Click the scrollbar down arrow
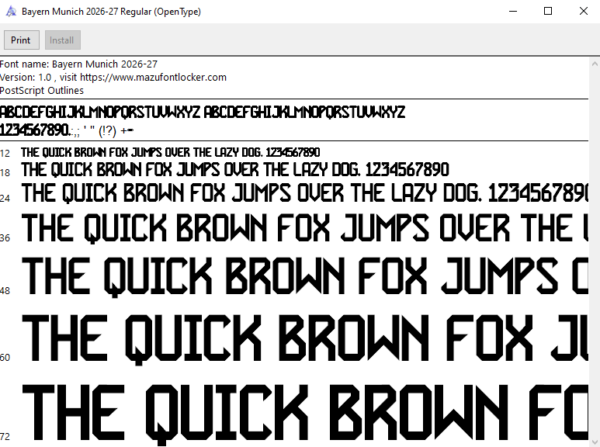 pyautogui.click(x=595, y=442)
